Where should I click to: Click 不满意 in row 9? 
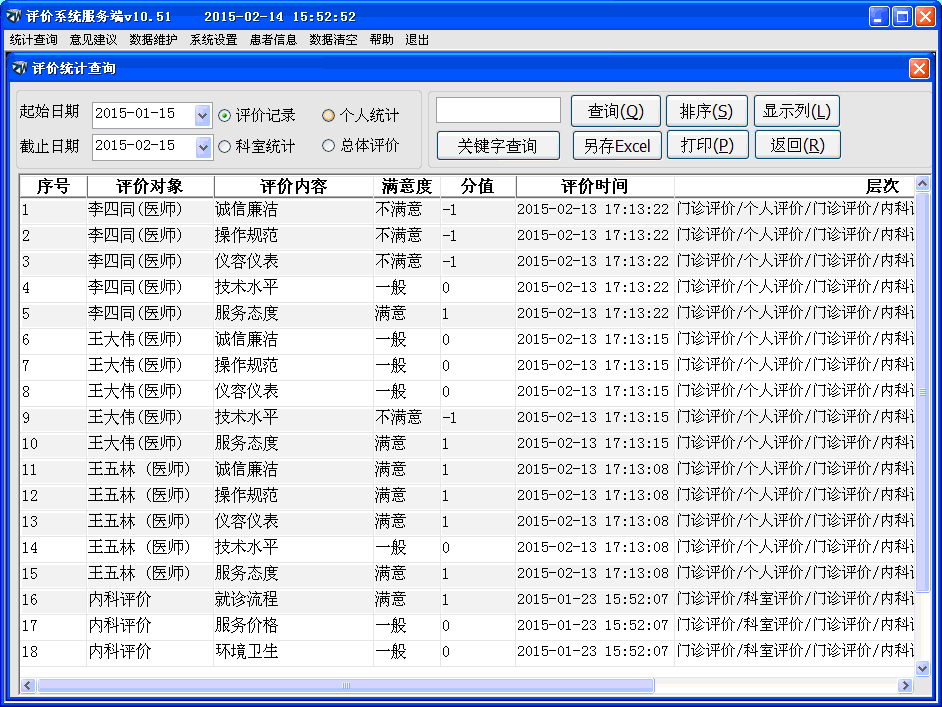[398, 417]
